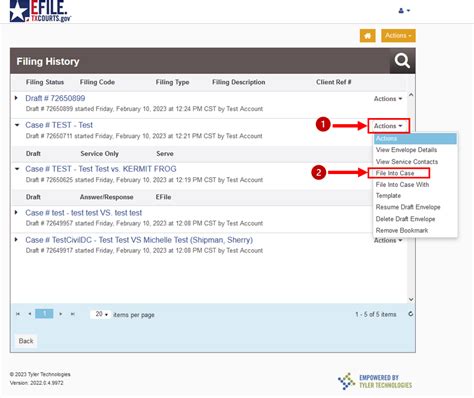Expand the test test VS. test test row
Viewport: 474px width, 398px height.
16,212
